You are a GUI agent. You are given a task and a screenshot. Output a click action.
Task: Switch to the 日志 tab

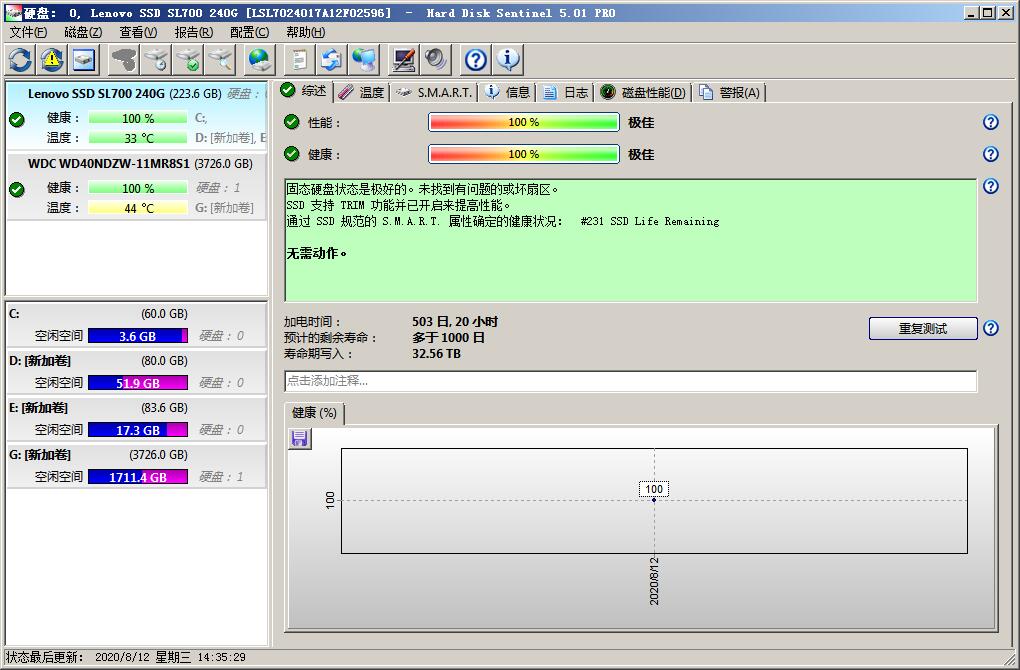(565, 92)
